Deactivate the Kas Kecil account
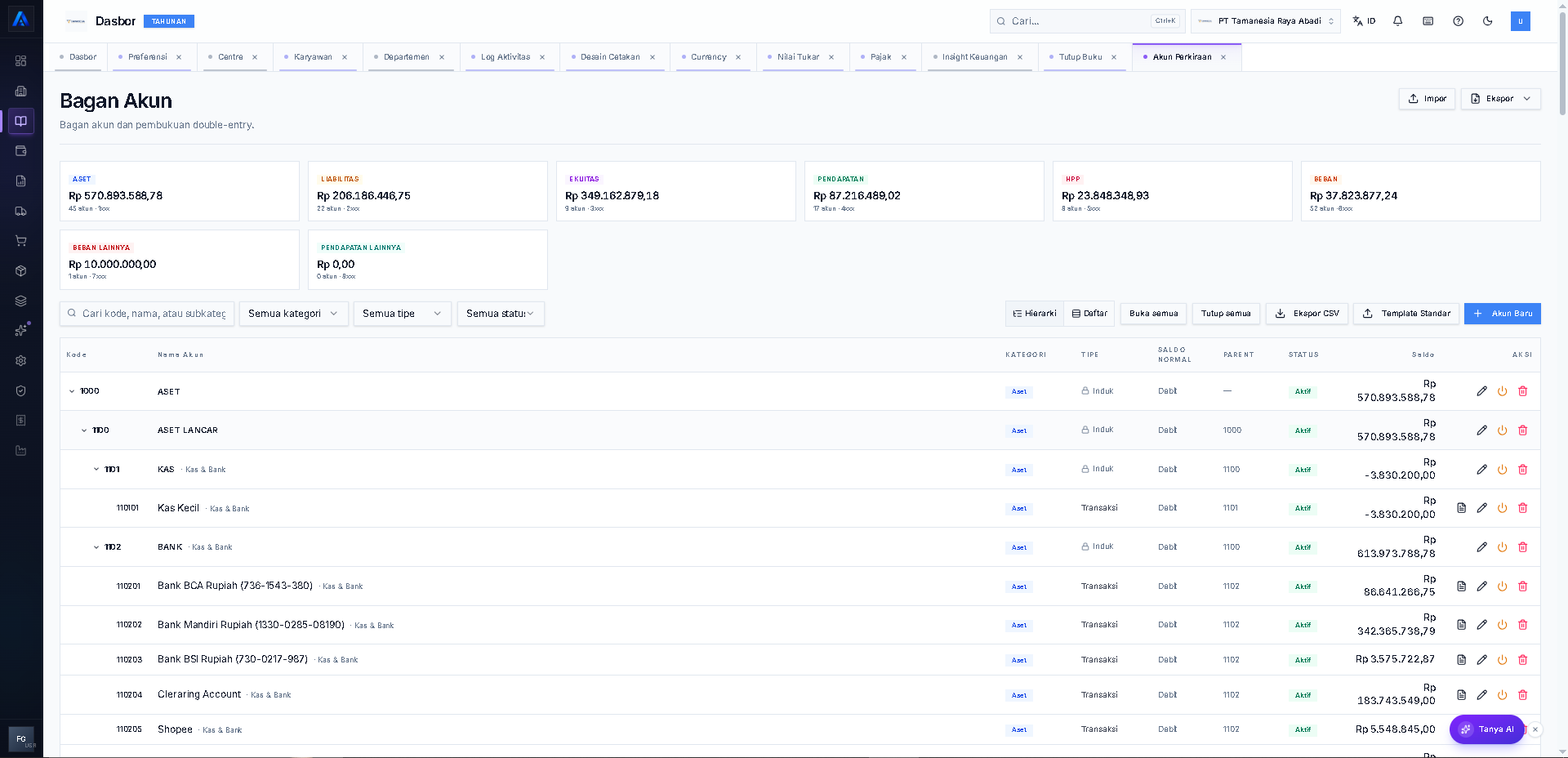The height and width of the screenshot is (758, 1568). 1502,508
